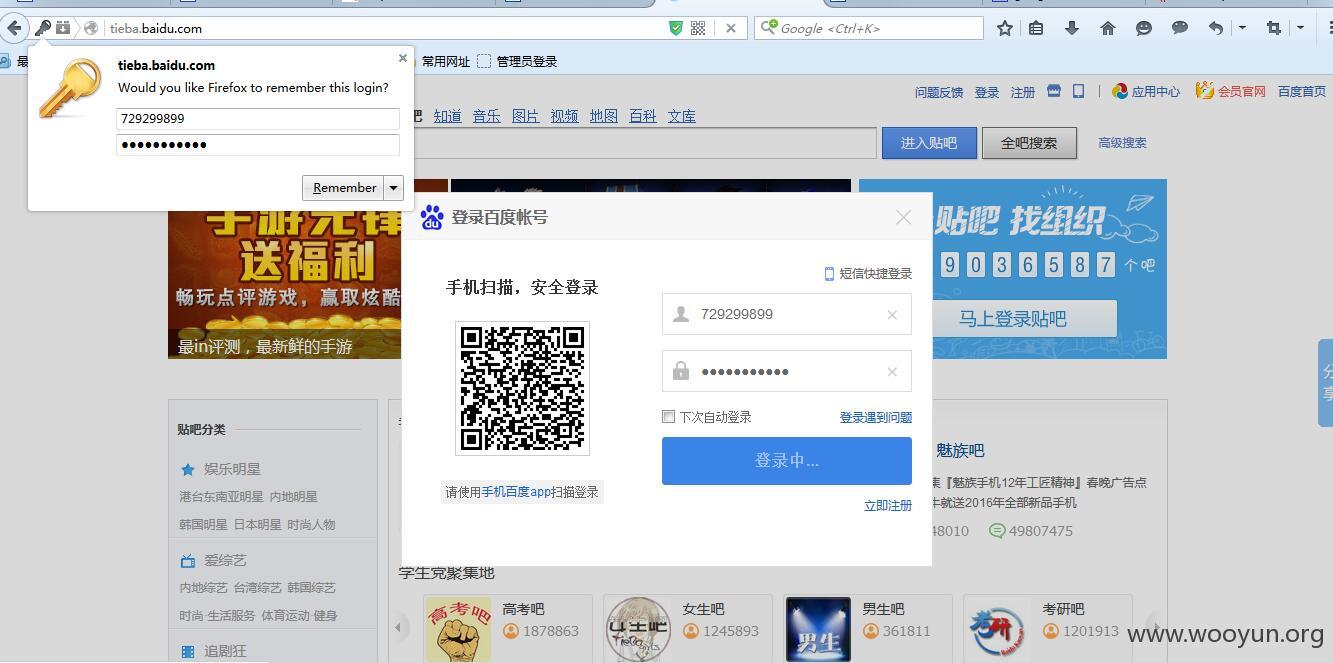Click Remember to save the login
1333x663 pixels.
point(344,188)
